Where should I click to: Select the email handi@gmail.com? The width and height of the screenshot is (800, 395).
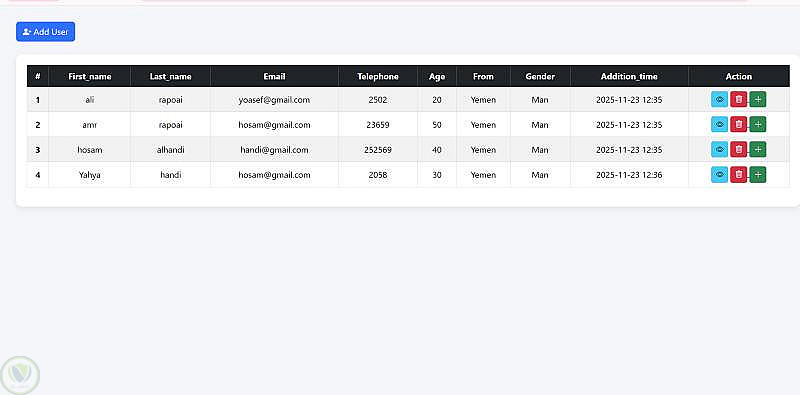pyautogui.click(x=274, y=150)
